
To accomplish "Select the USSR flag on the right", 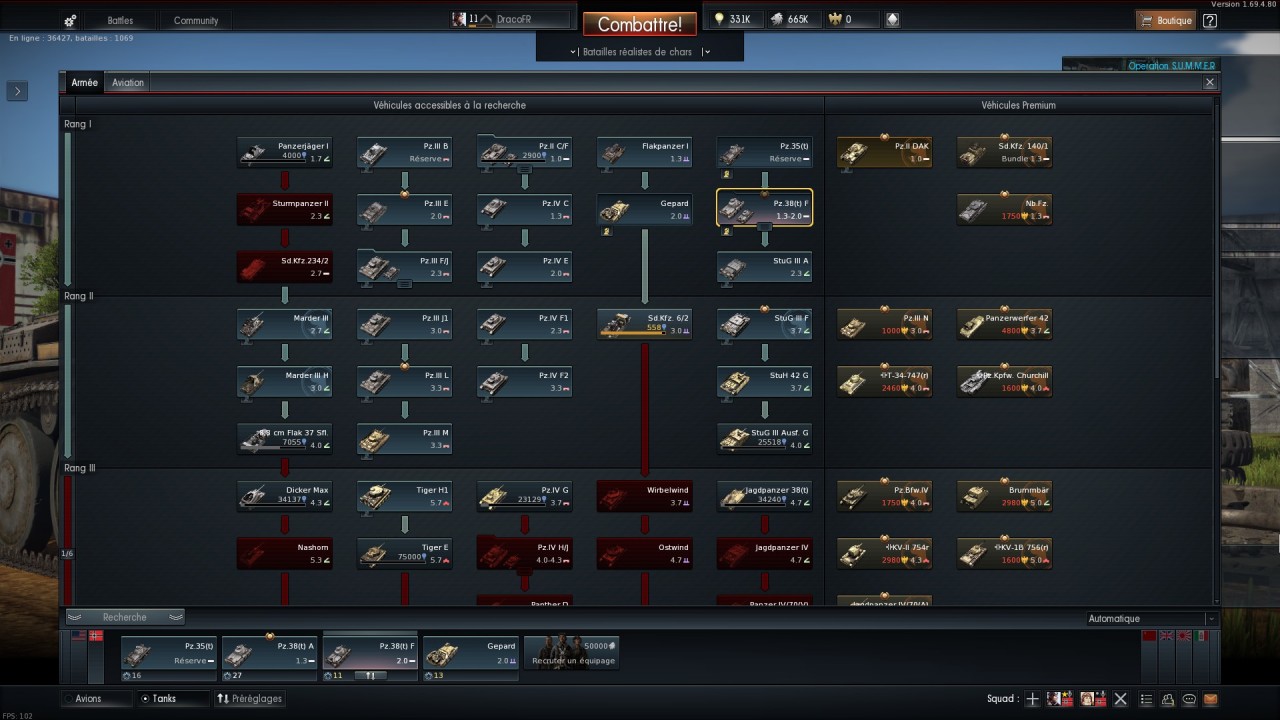I will [x=1149, y=636].
